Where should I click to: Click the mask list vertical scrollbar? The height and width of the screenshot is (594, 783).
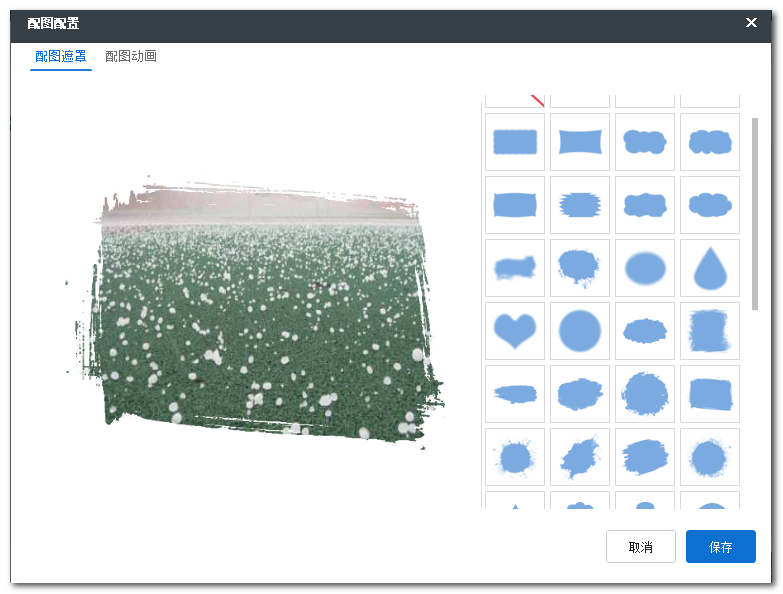[755, 214]
